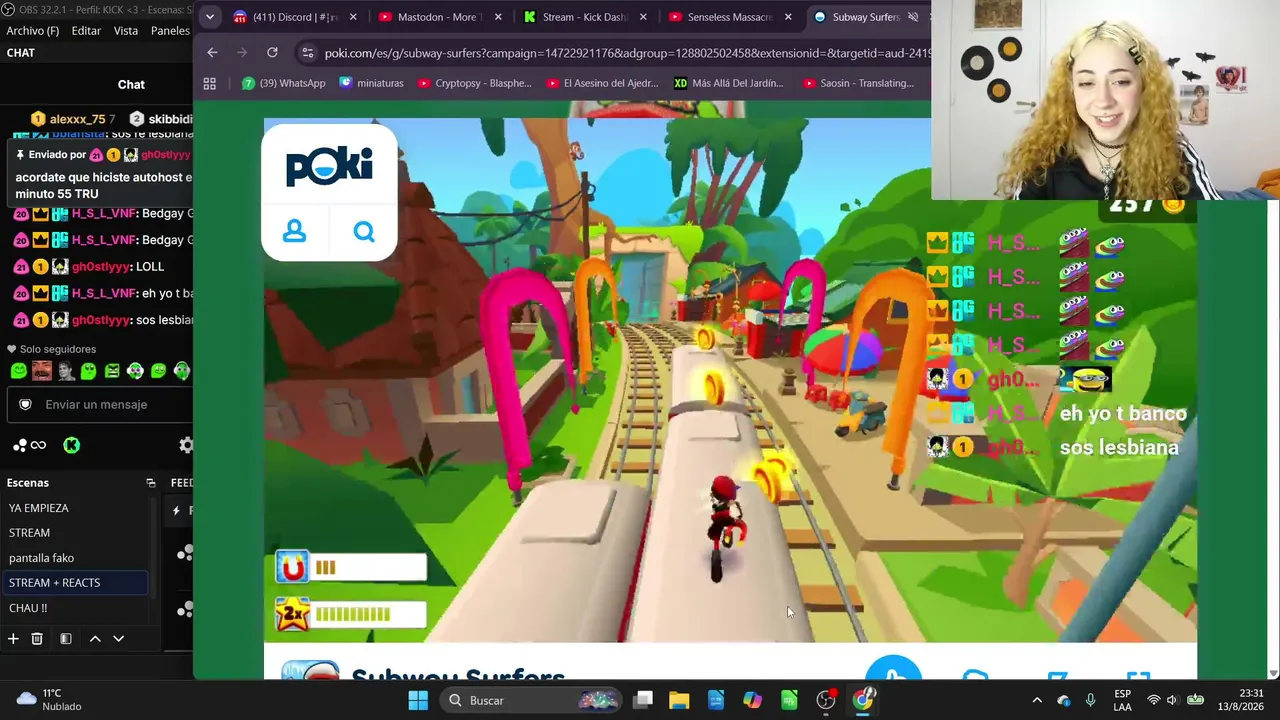Close the Discord browser tab
Image resolution: width=1280 pixels, height=720 pixels.
click(x=352, y=17)
